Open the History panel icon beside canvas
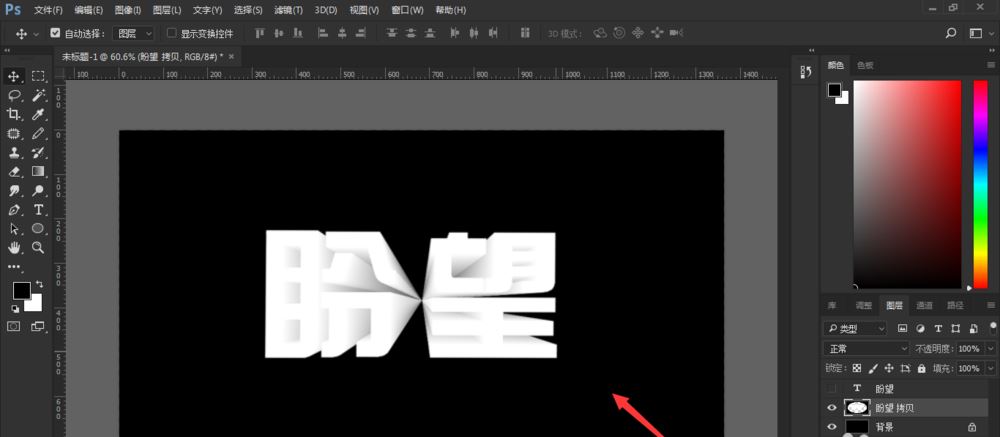The height and width of the screenshot is (437, 1000). (x=805, y=72)
